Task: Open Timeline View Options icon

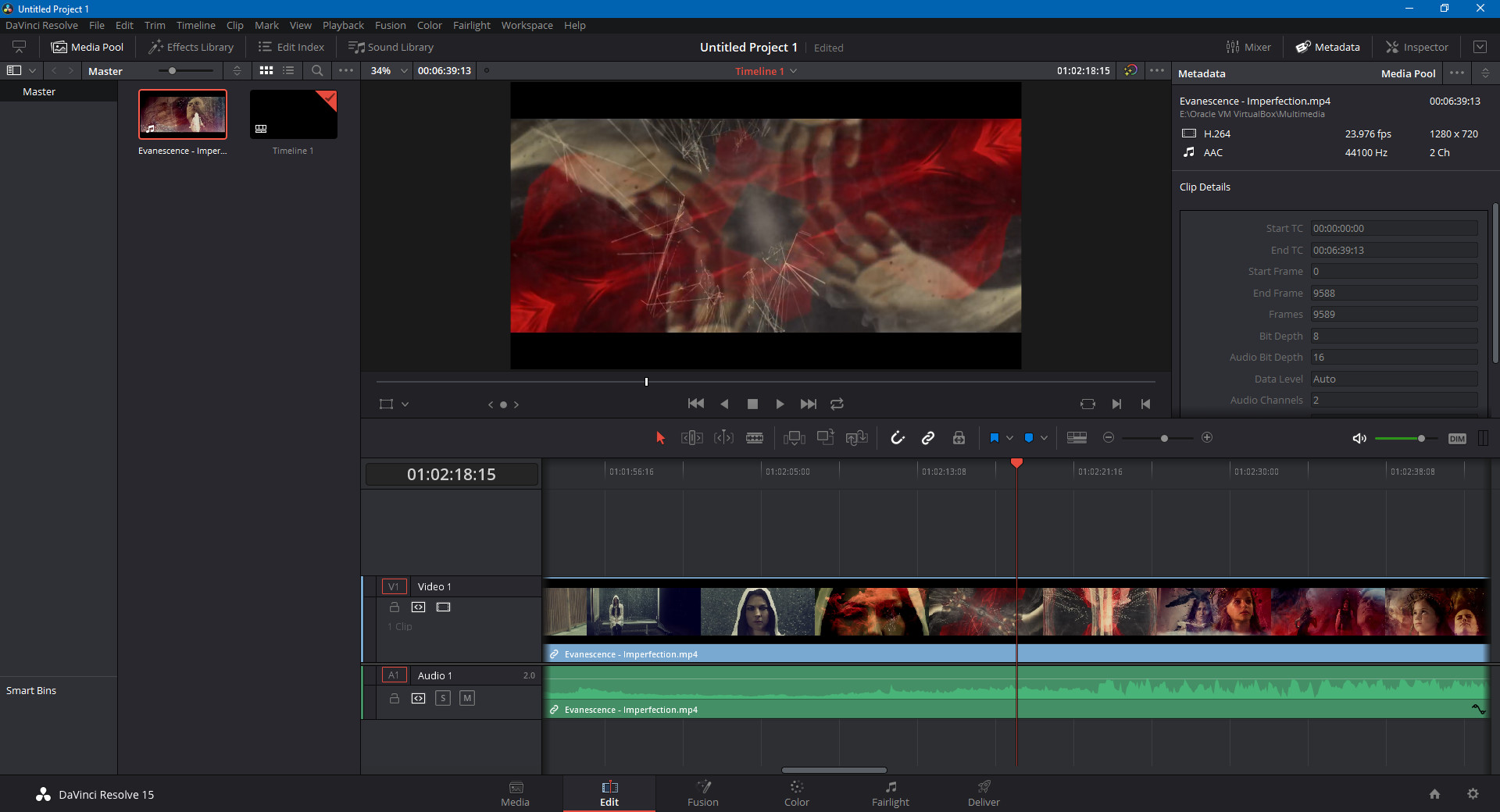Action: coord(1077,438)
